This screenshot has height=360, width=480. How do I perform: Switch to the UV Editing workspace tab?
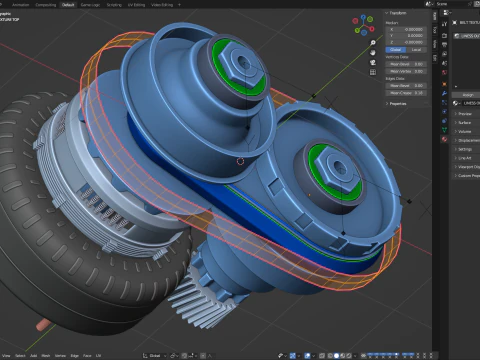coord(136,5)
